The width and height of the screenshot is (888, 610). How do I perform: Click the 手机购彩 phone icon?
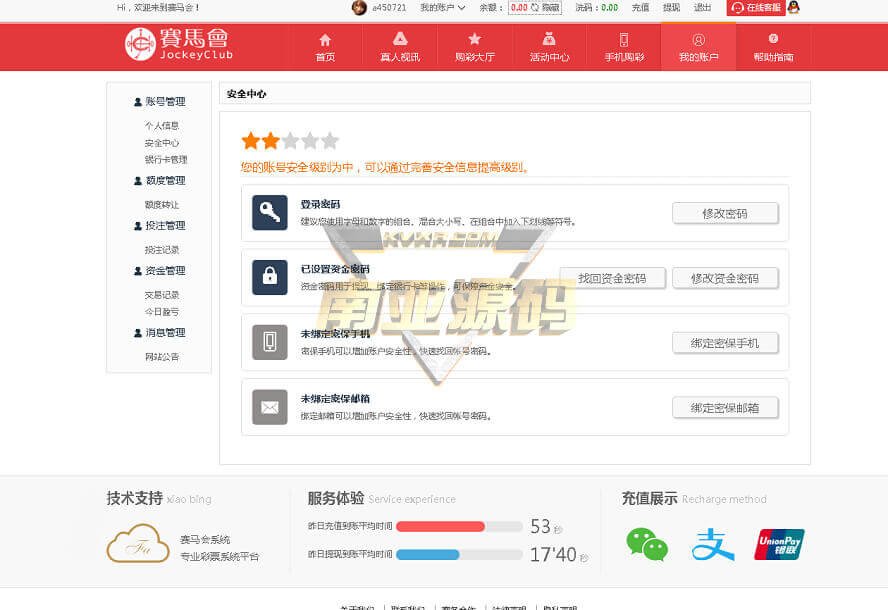[624, 40]
